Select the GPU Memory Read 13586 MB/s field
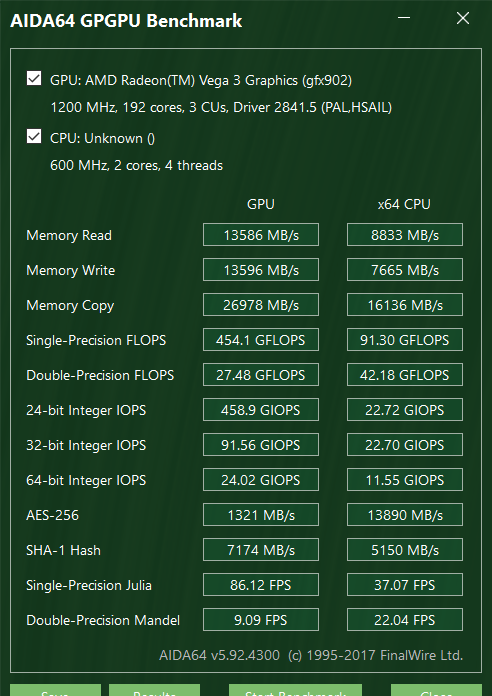Viewport: 492px width, 696px height. (261, 235)
